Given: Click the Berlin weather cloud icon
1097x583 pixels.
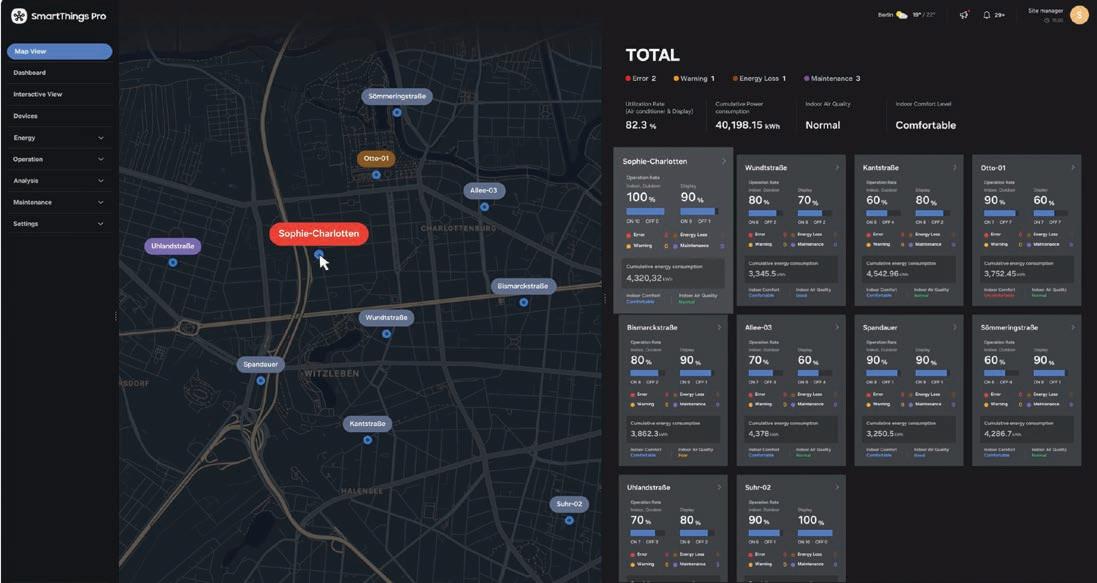Looking at the screenshot, I should 903,15.
